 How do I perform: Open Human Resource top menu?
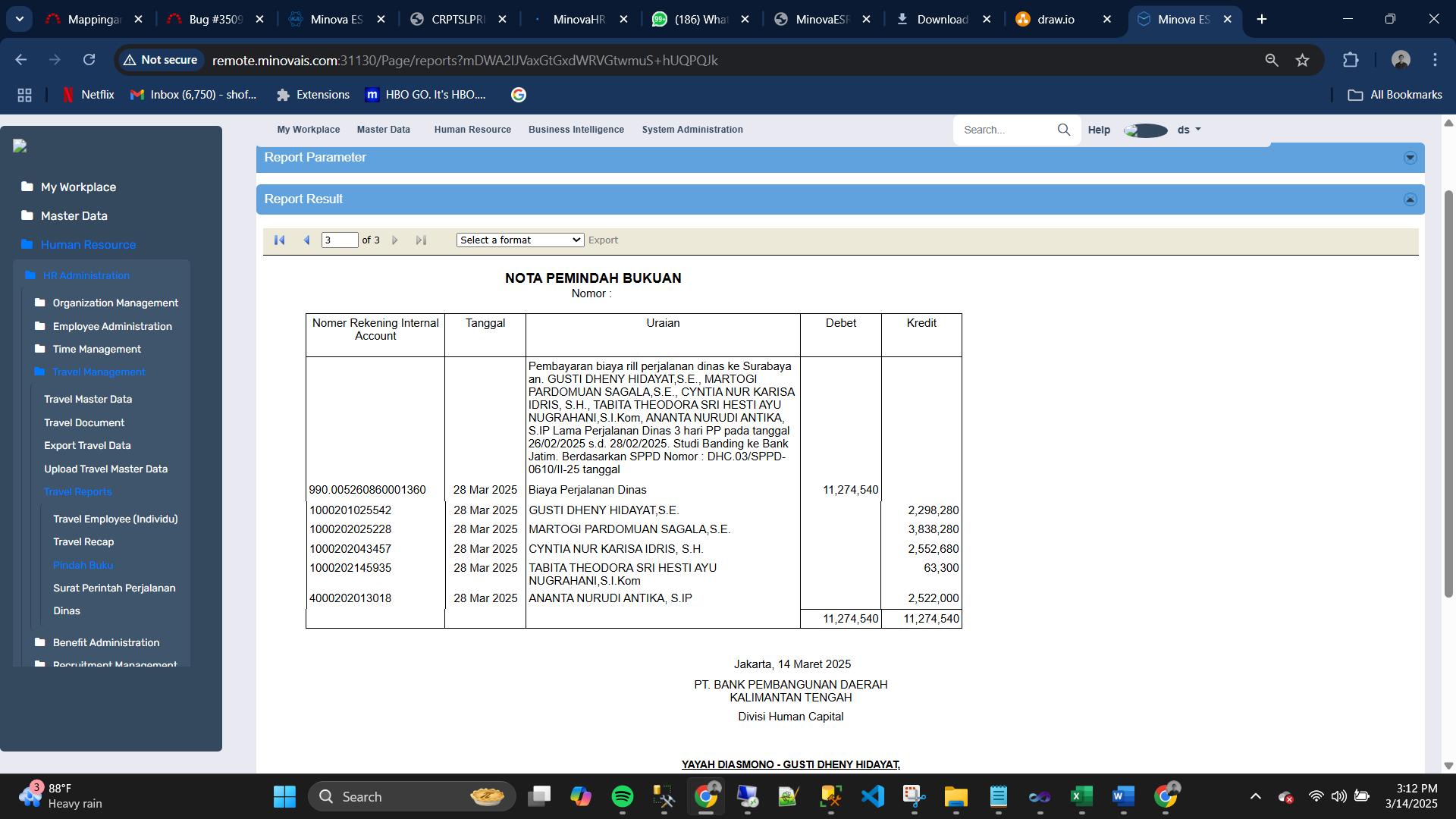tap(472, 130)
